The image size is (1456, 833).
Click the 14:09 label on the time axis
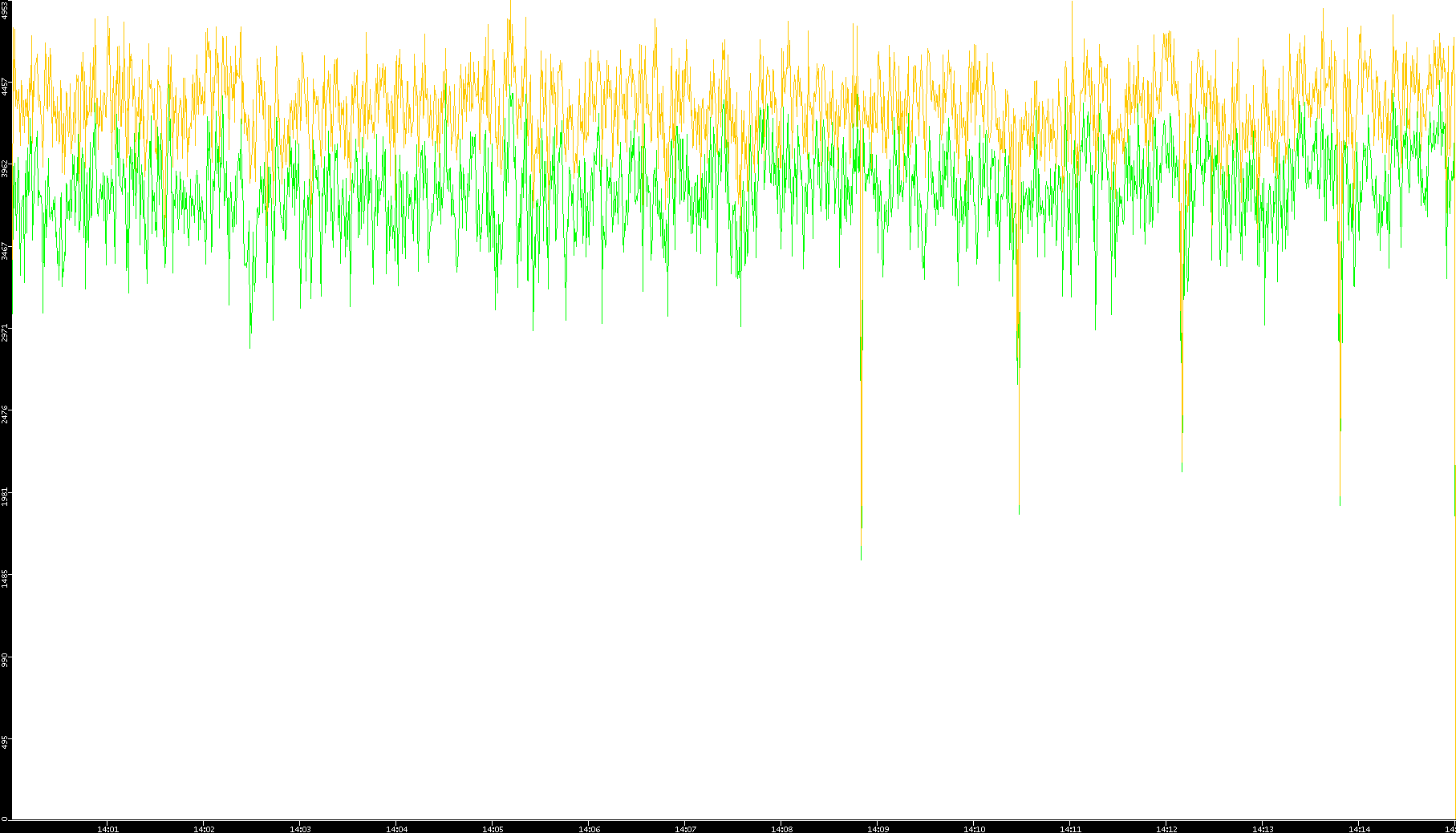coord(878,829)
